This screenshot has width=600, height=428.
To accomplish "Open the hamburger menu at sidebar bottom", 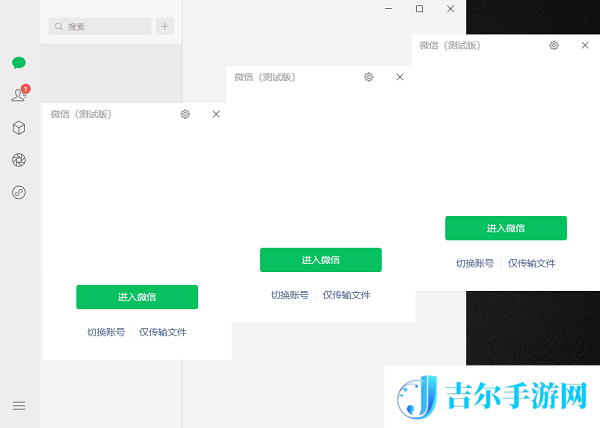I will tap(19, 406).
